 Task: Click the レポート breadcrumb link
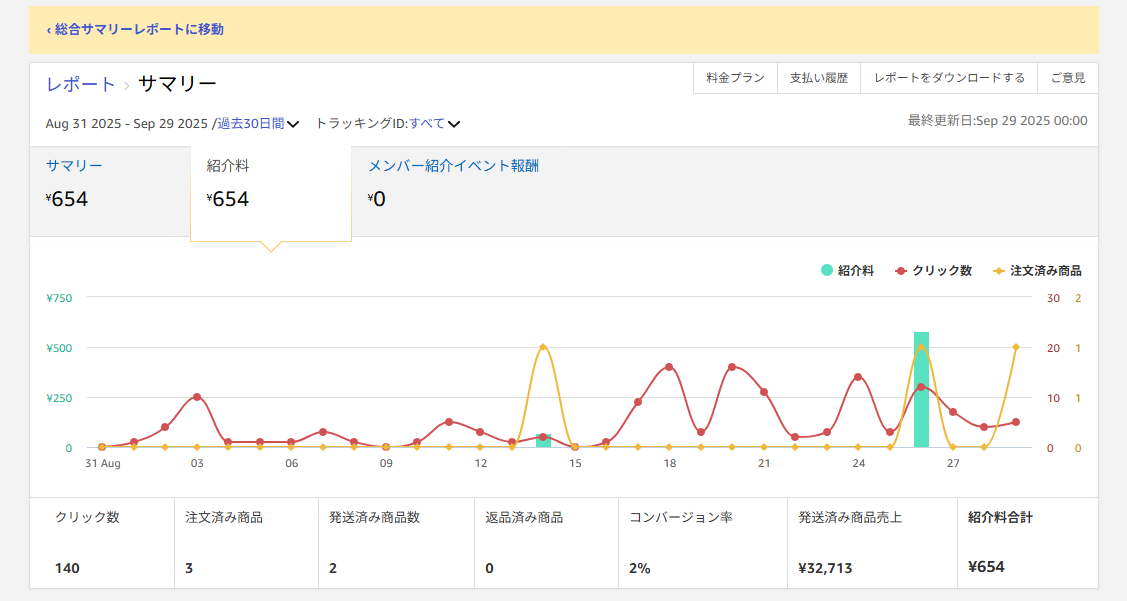(80, 84)
